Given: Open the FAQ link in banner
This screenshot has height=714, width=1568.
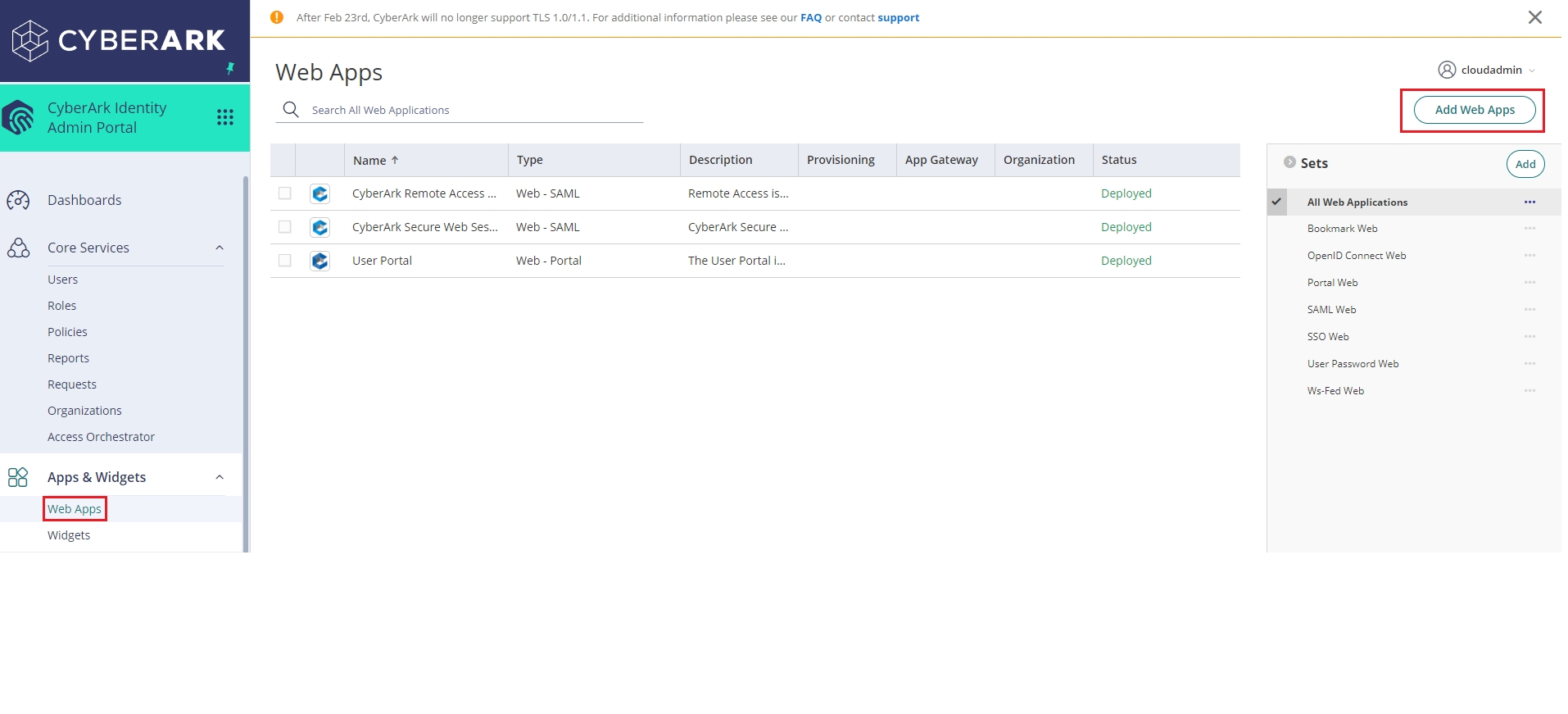Looking at the screenshot, I should tap(810, 17).
